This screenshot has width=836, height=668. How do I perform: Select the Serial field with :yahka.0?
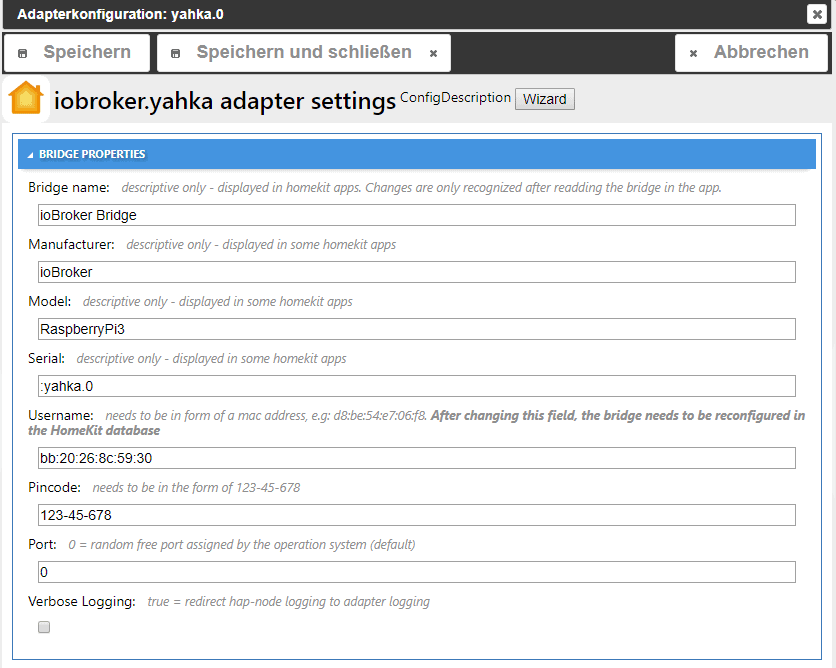416,386
